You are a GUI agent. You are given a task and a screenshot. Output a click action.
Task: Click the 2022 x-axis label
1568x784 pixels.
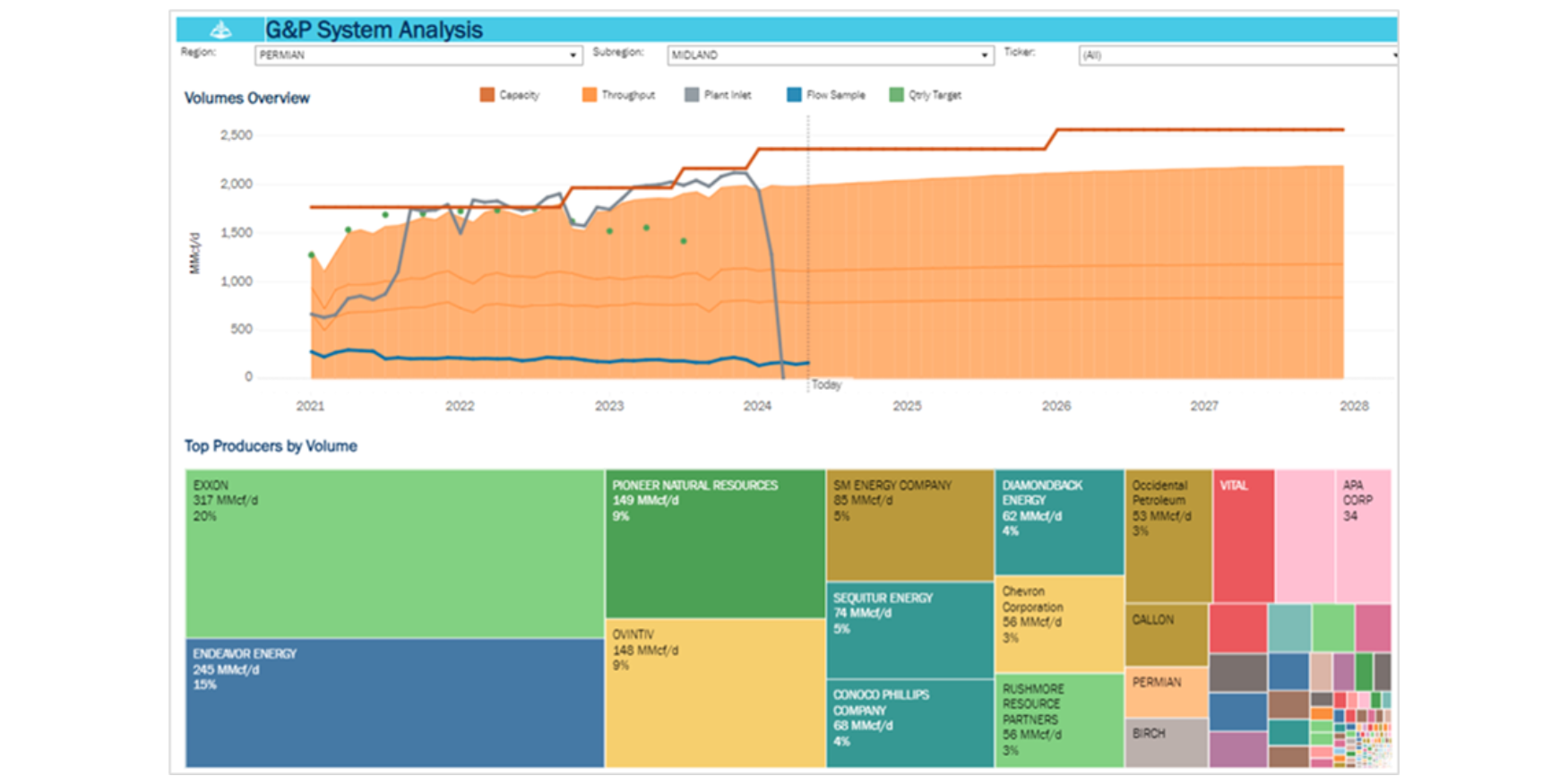460,406
